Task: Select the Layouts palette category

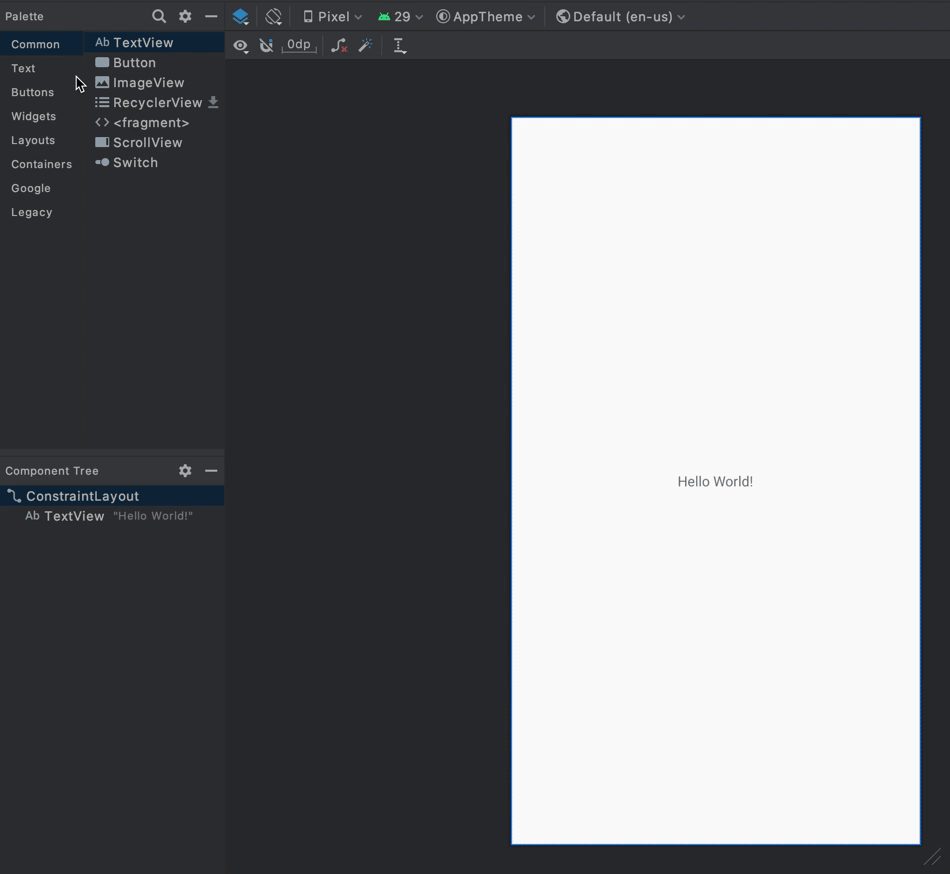Action: click(x=41, y=140)
